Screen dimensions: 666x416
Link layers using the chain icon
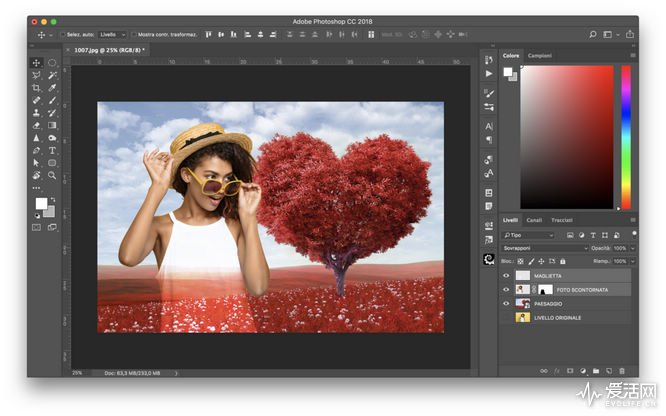(544, 371)
